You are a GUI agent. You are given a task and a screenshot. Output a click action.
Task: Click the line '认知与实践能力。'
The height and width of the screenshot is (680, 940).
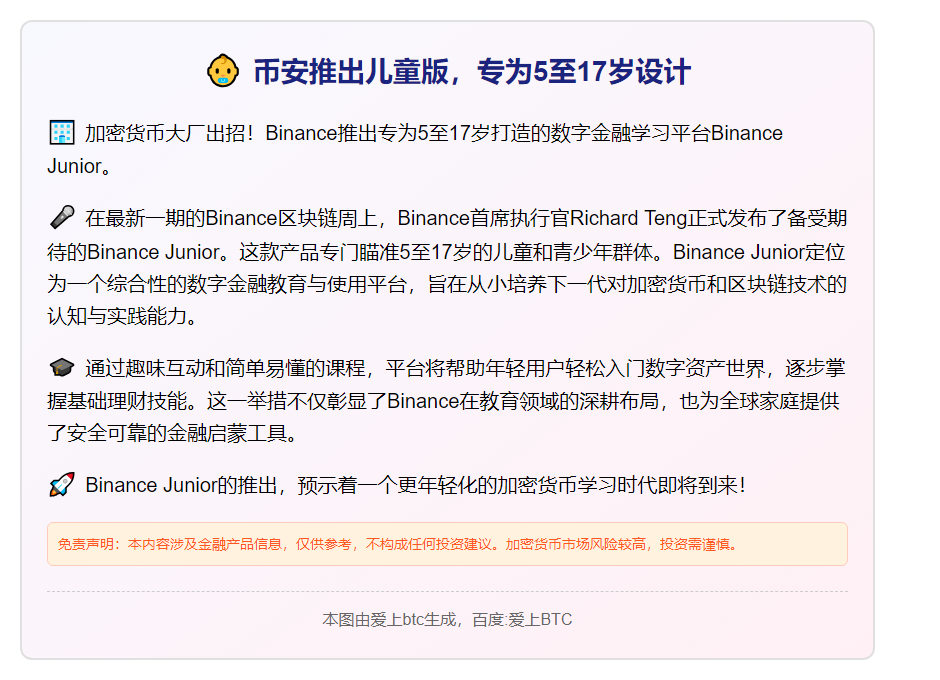click(122, 316)
